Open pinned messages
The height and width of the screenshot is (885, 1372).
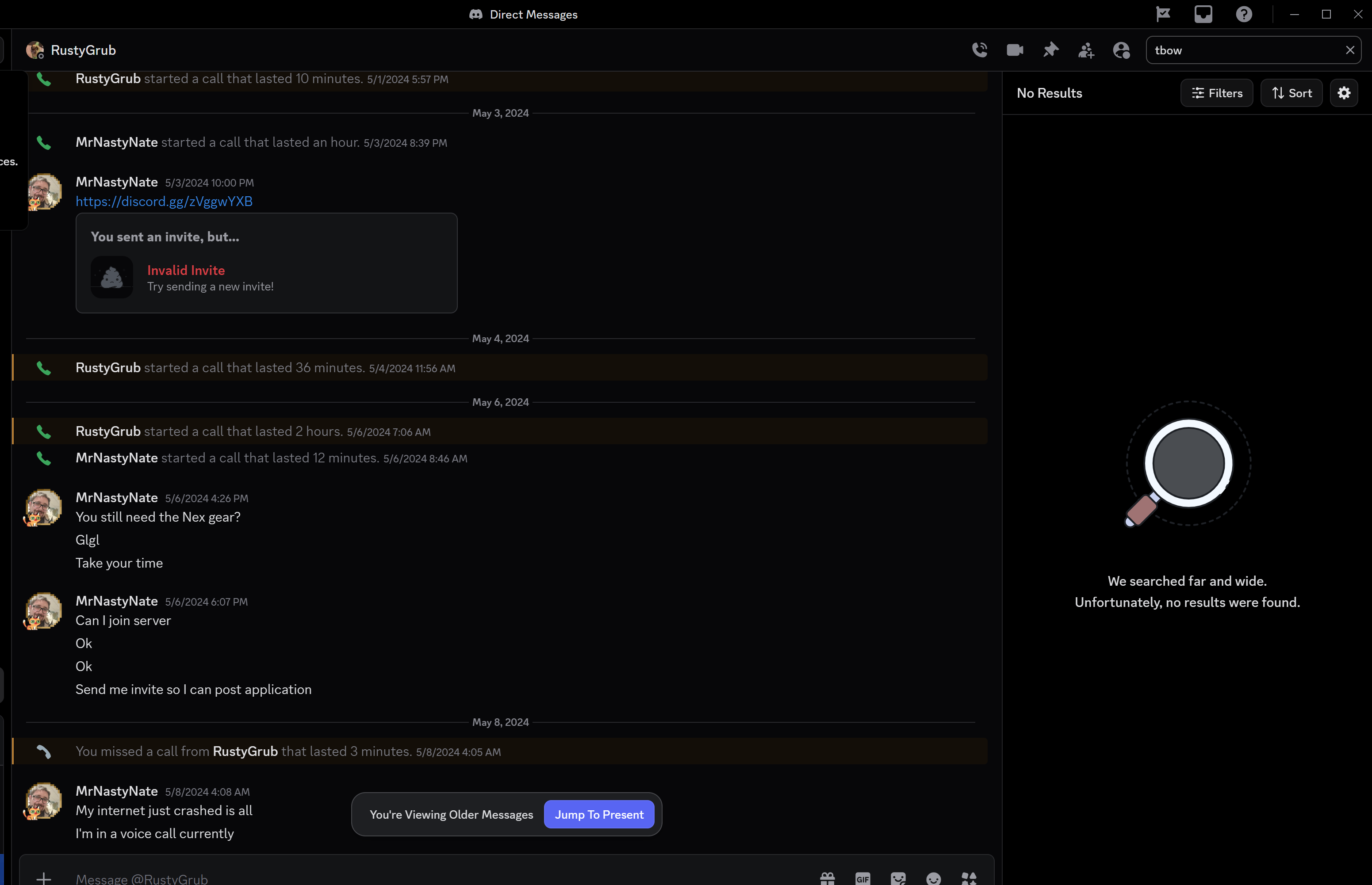point(1050,50)
